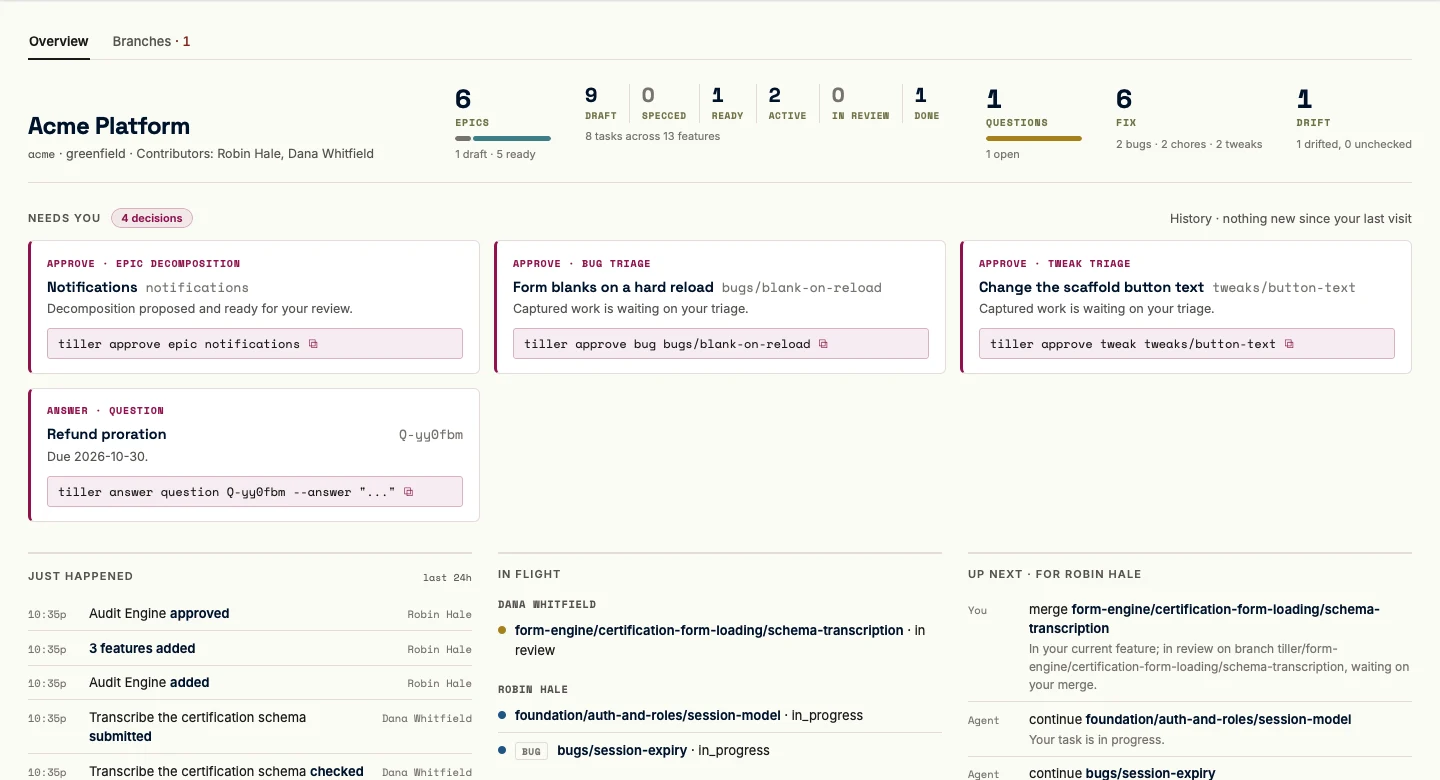This screenshot has height=780, width=1440.
Task: Switch to the Overview tab
Action: point(59,42)
